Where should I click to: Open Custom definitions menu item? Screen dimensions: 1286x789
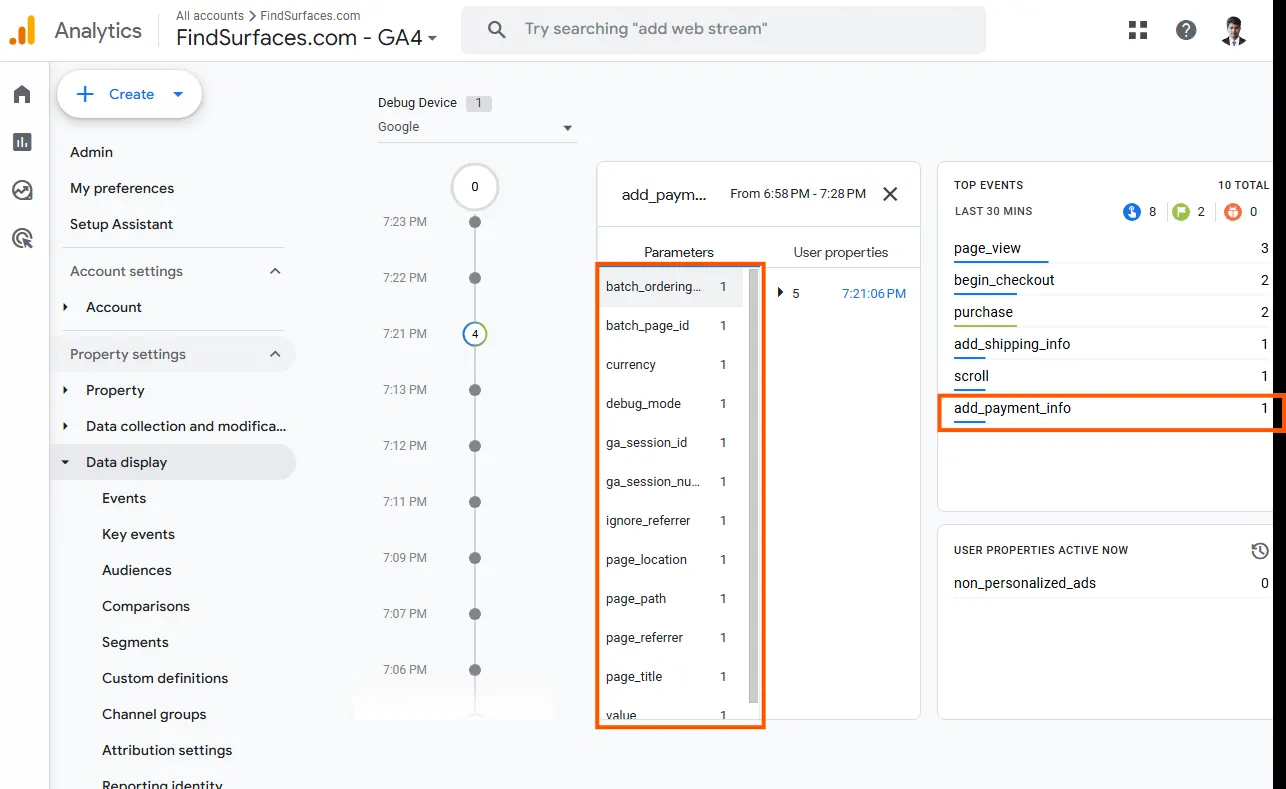[165, 678]
